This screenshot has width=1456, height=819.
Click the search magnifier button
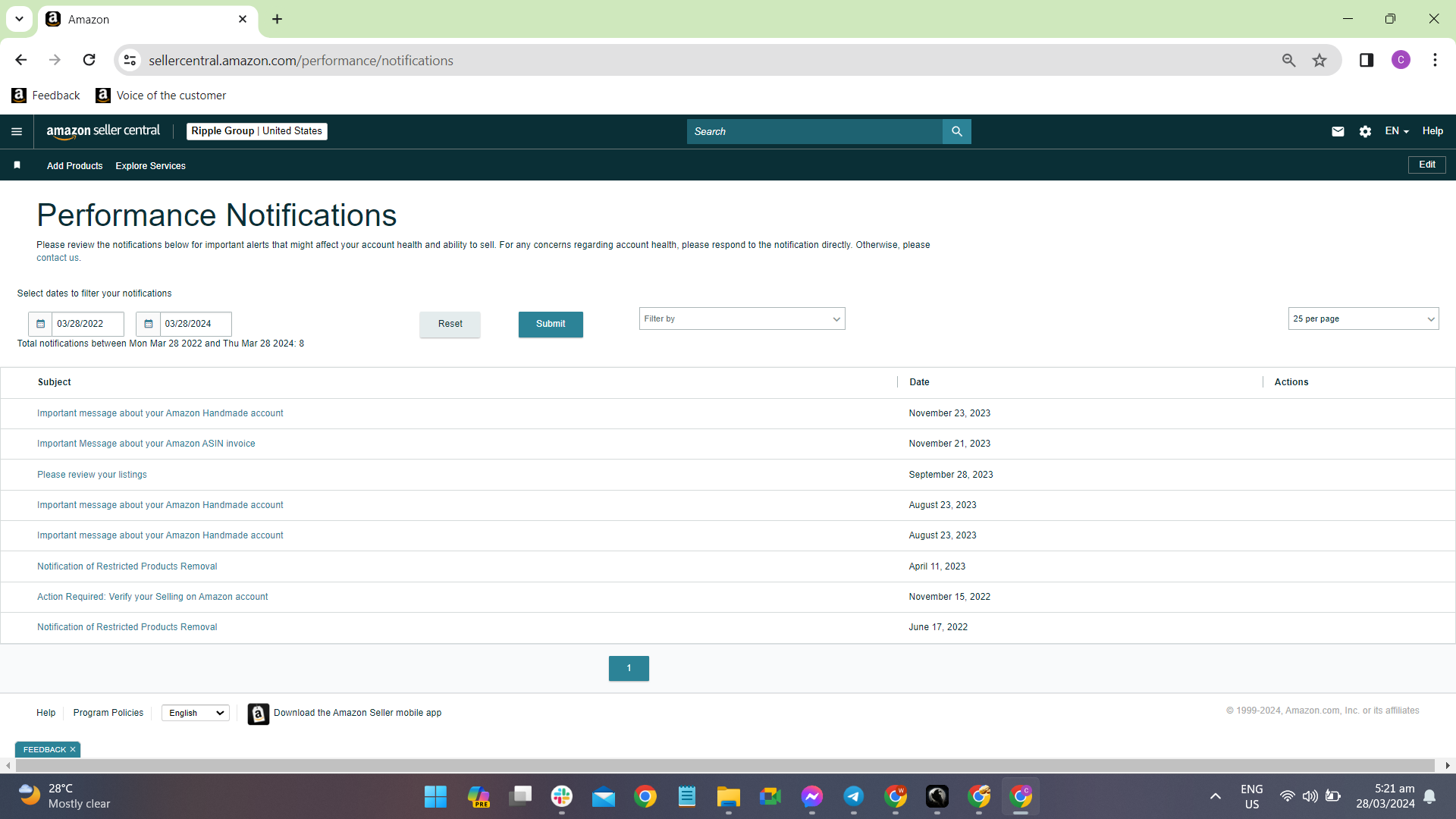[957, 131]
